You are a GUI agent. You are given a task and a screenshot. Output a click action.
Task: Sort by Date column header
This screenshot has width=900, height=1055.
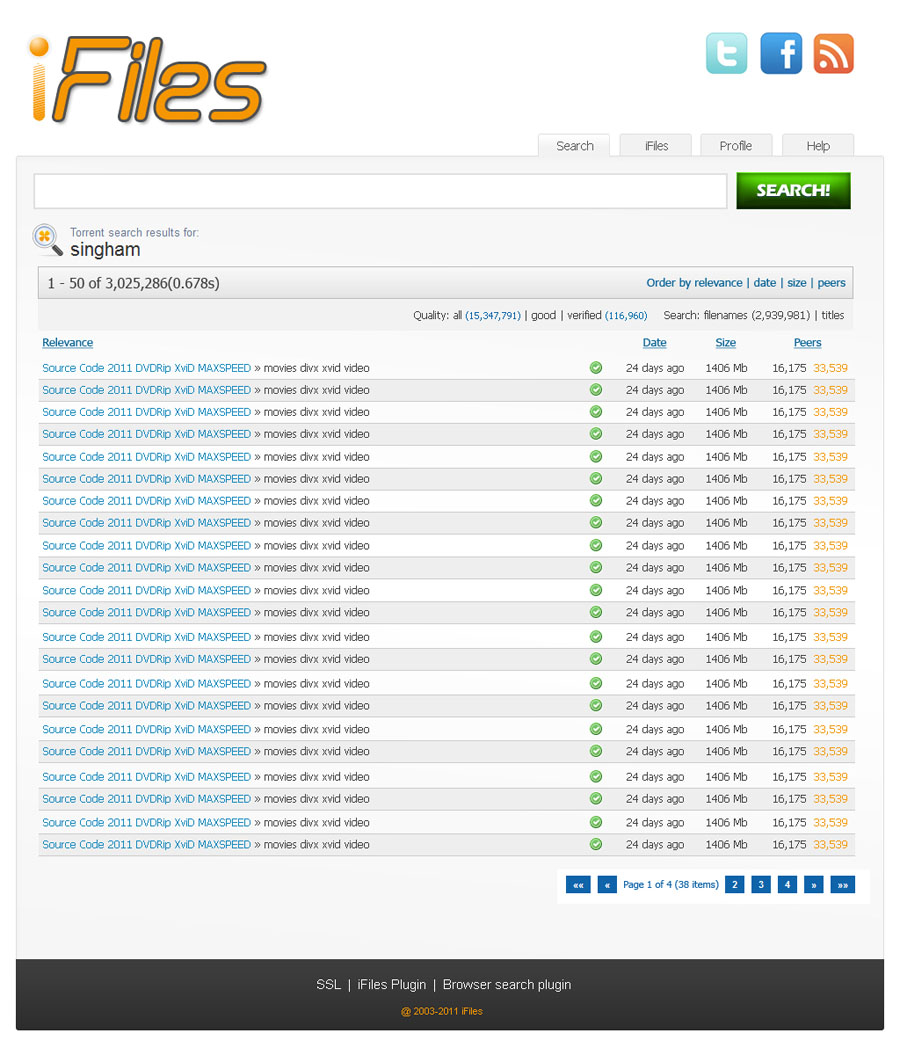(654, 342)
